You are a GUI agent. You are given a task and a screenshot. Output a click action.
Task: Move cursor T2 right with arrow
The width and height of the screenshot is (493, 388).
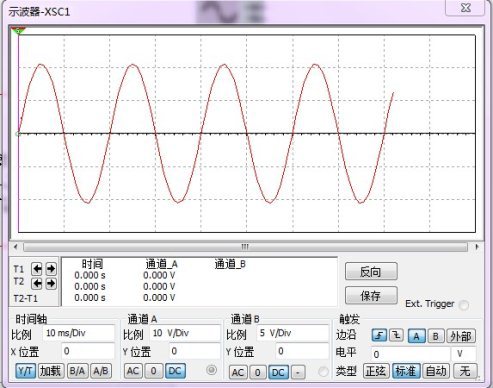[x=51, y=283]
